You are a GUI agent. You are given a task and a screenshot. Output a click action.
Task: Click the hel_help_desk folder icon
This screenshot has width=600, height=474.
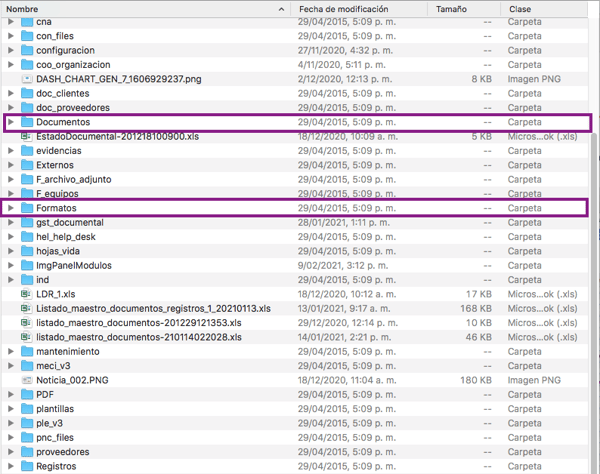[x=27, y=237]
